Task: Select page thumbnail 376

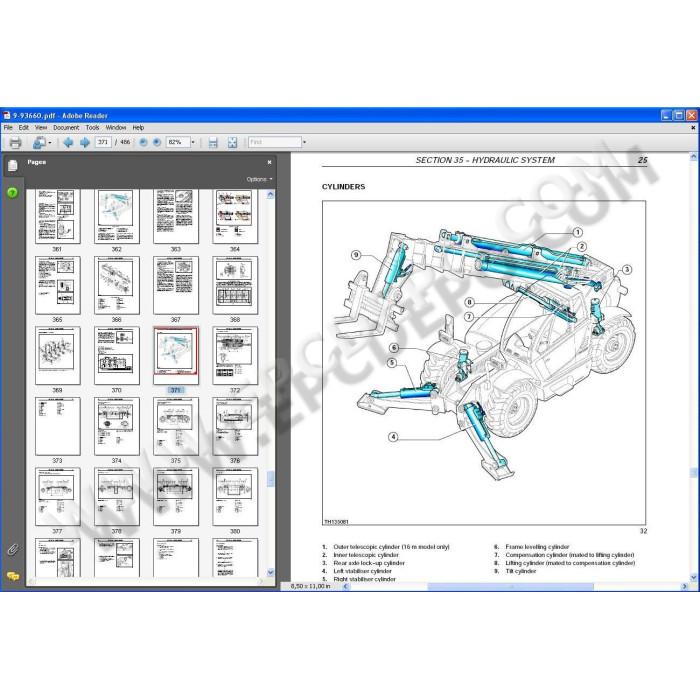Action: pyautogui.click(x=235, y=426)
